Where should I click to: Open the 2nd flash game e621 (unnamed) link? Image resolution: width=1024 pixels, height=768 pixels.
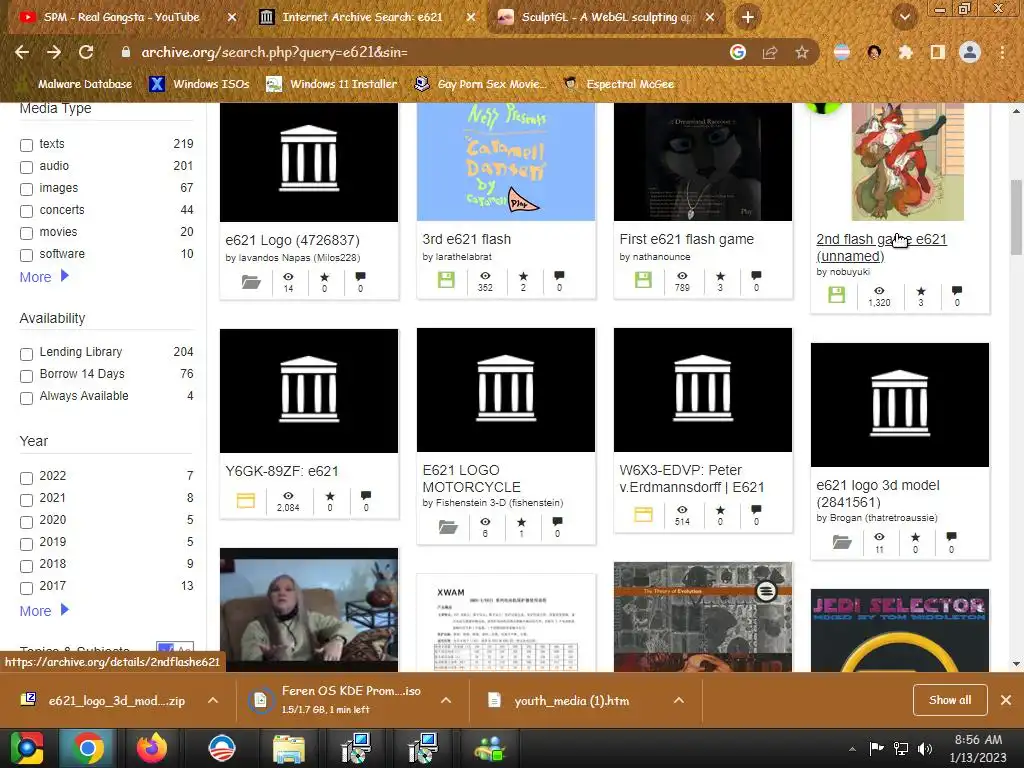[x=881, y=248]
